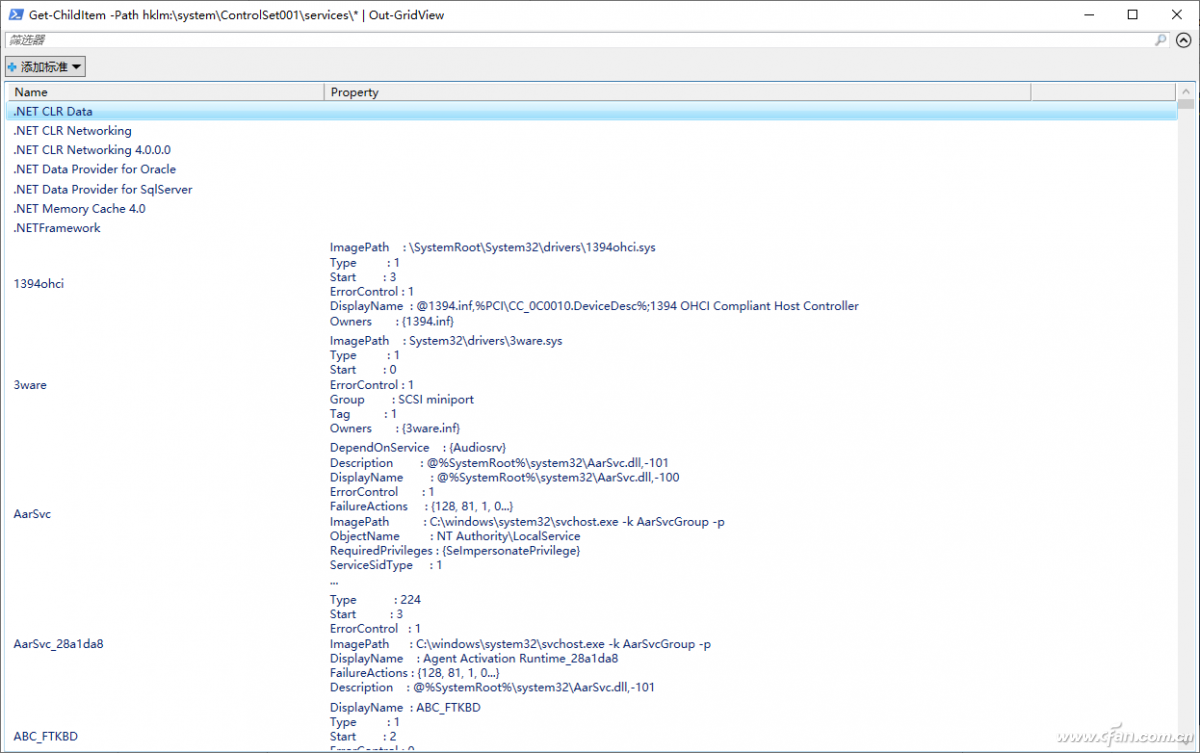This screenshot has height=753, width=1200.
Task: Select the .NETFramework row
Action: tap(57, 228)
